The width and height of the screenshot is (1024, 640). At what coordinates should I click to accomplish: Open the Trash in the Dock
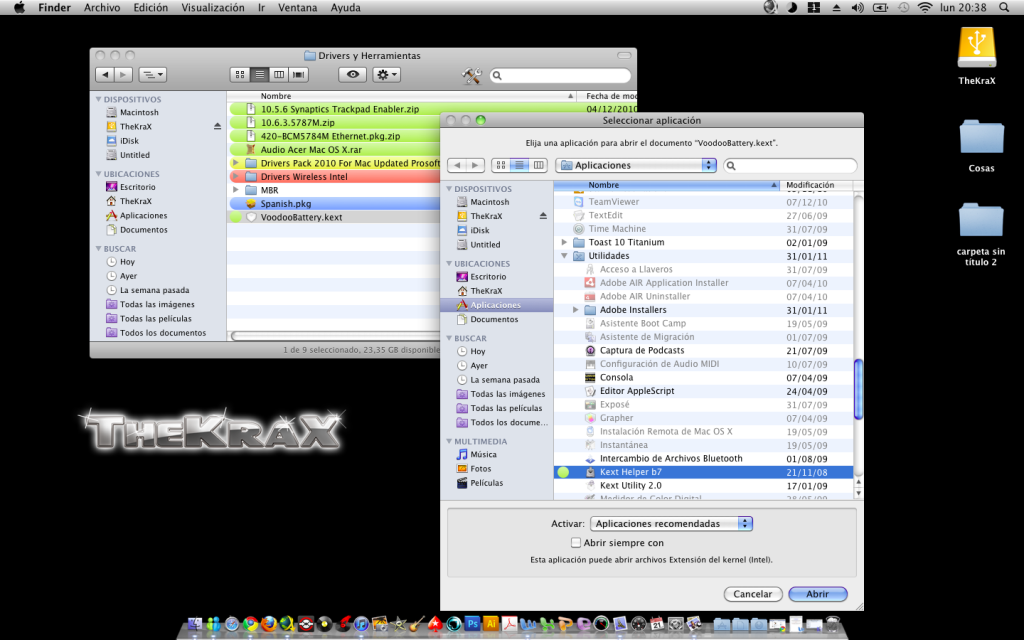coord(833,624)
